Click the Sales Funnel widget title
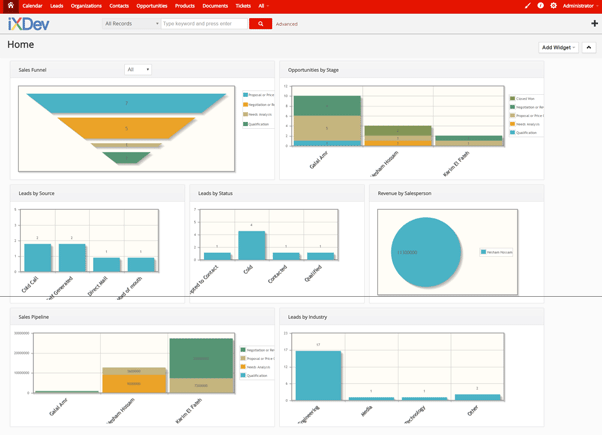 32,70
